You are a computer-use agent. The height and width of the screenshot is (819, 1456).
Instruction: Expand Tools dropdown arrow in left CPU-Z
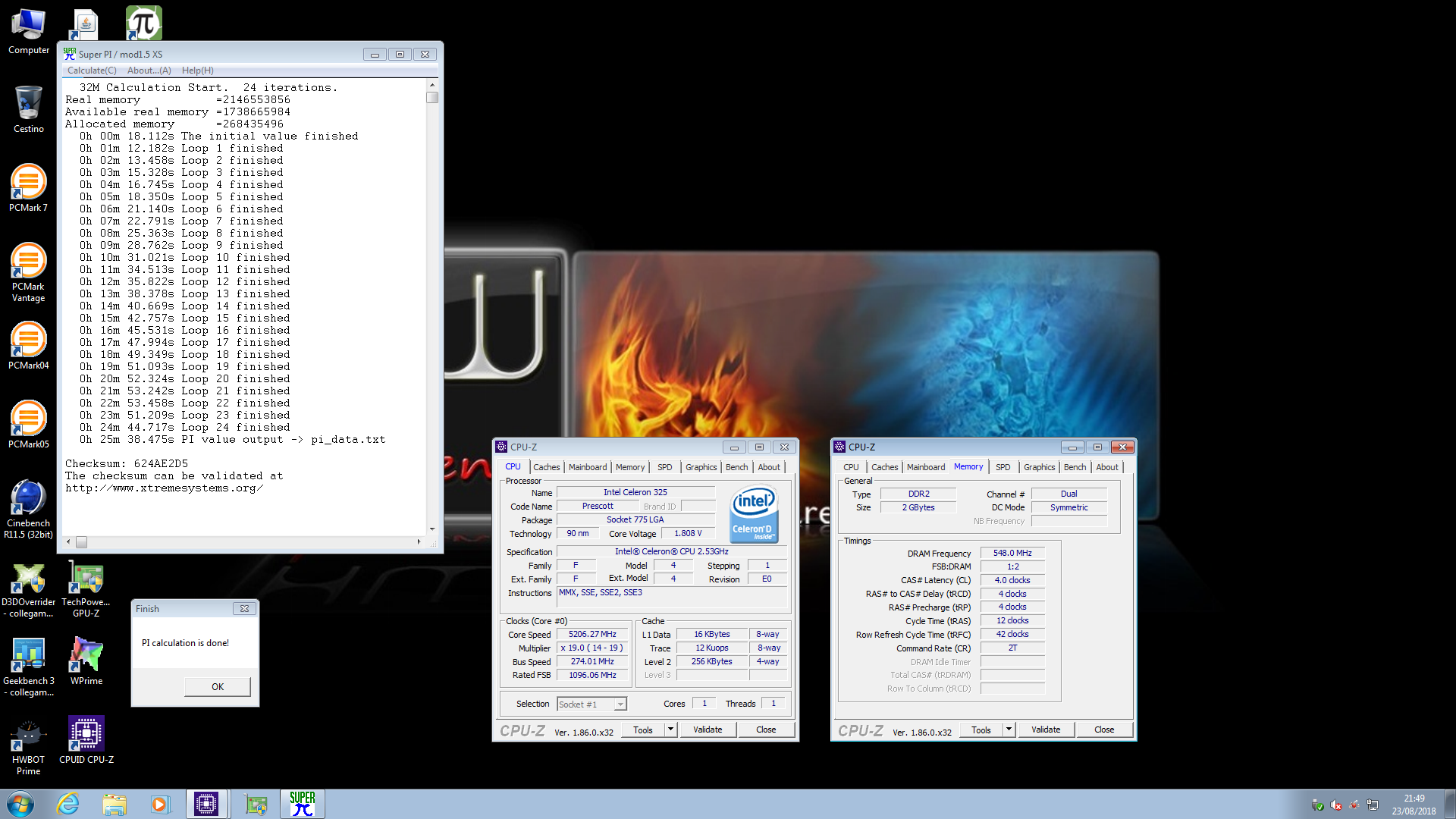click(670, 730)
